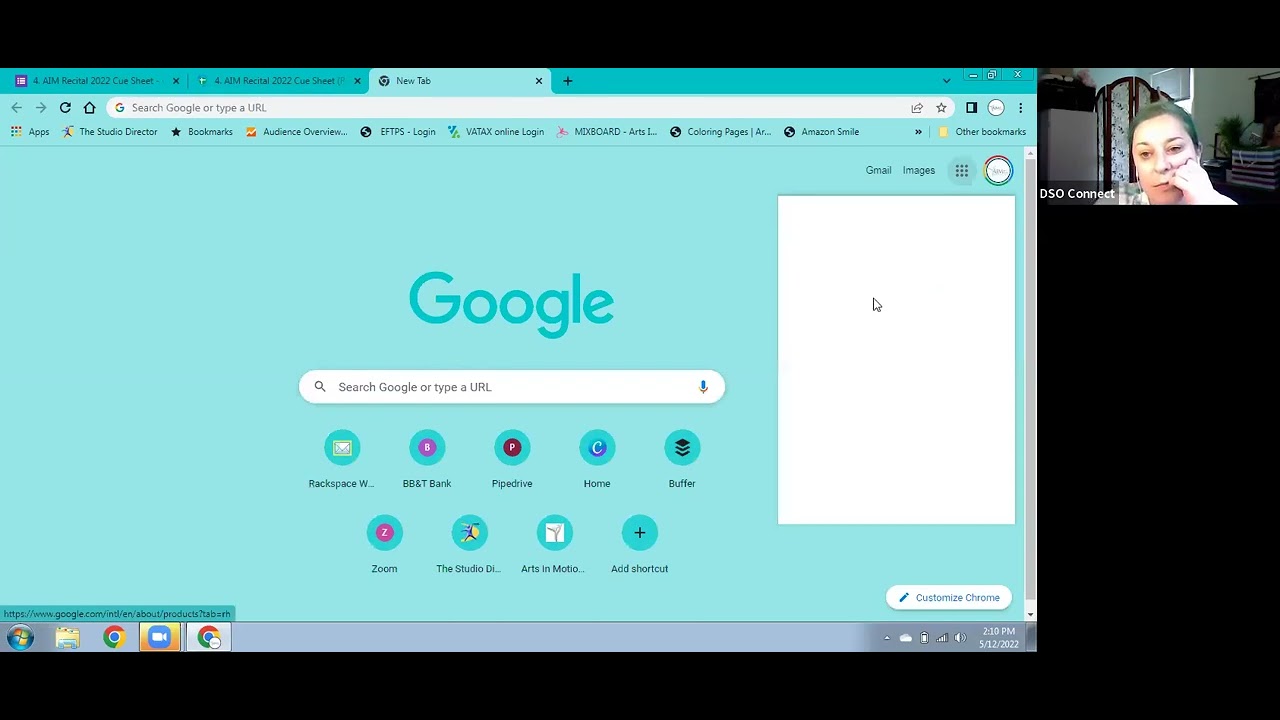Show more bookmarks with double chevron
Screen dimensions: 1280x720
[918, 132]
